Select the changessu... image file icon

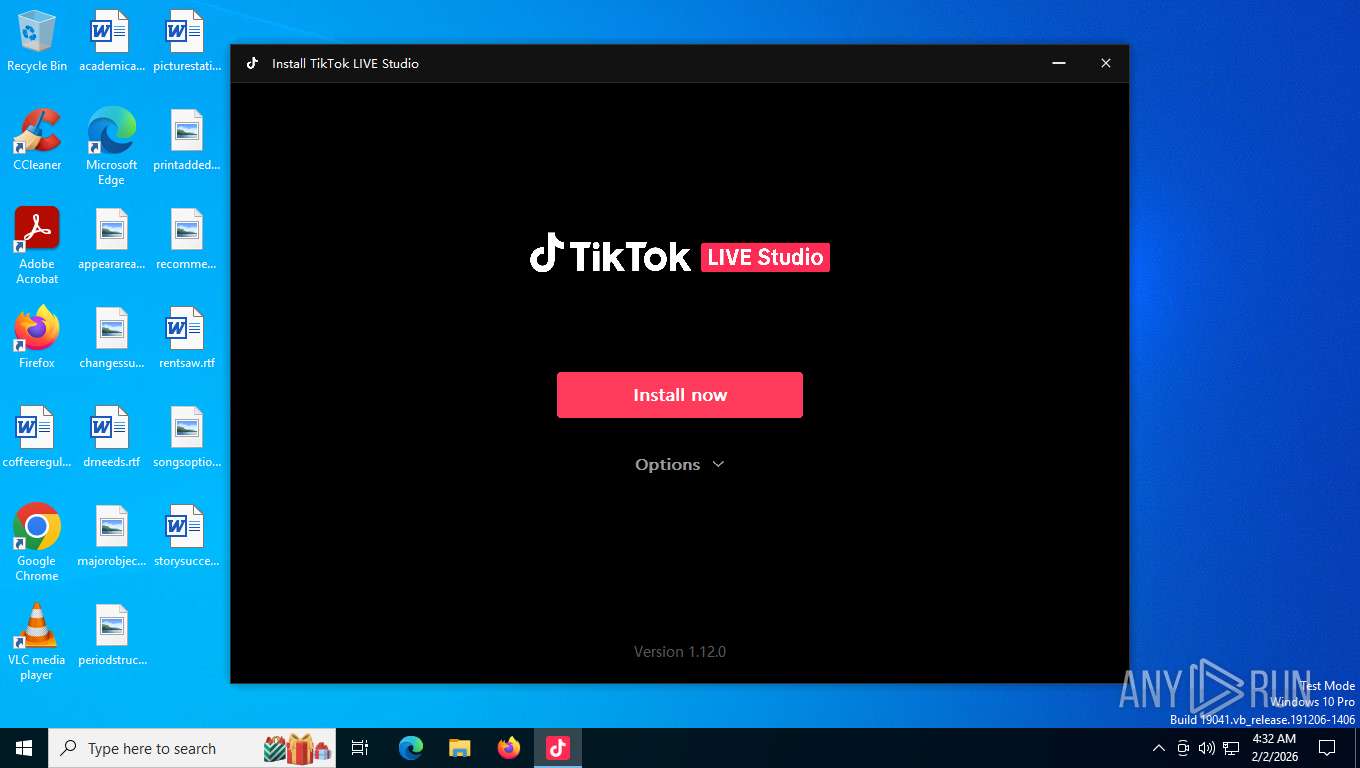tap(111, 338)
